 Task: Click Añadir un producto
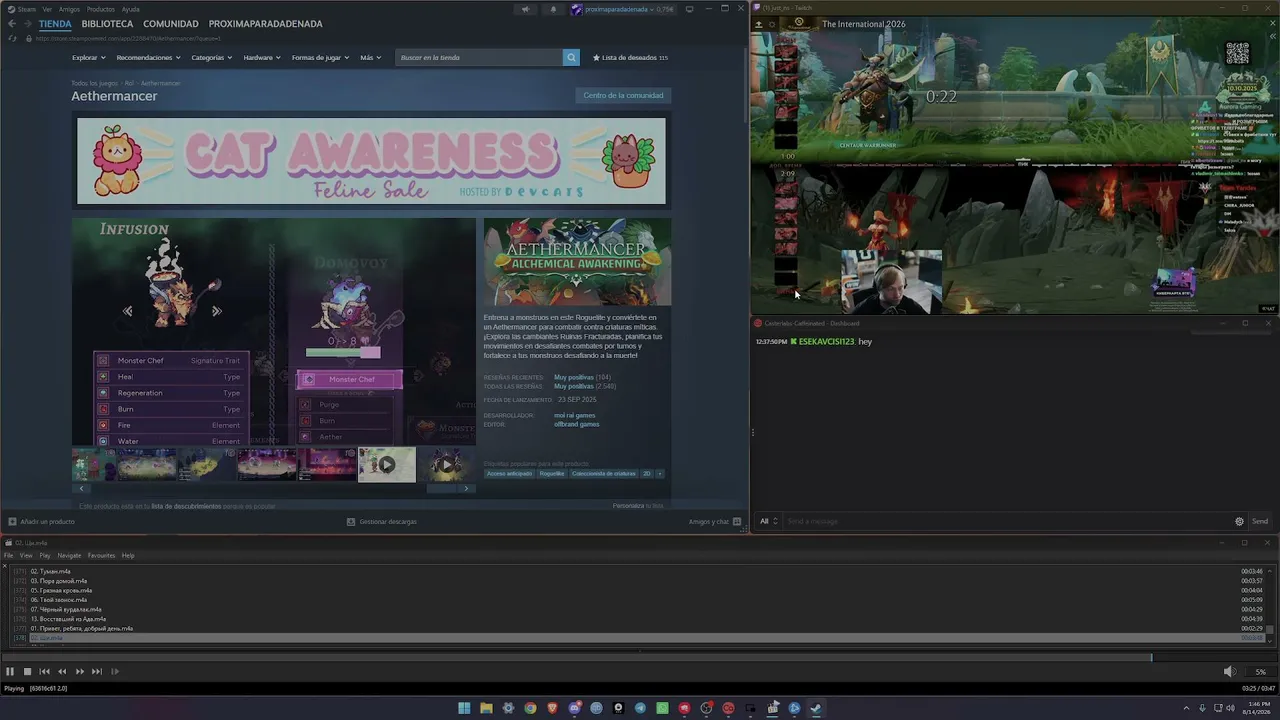click(x=42, y=521)
